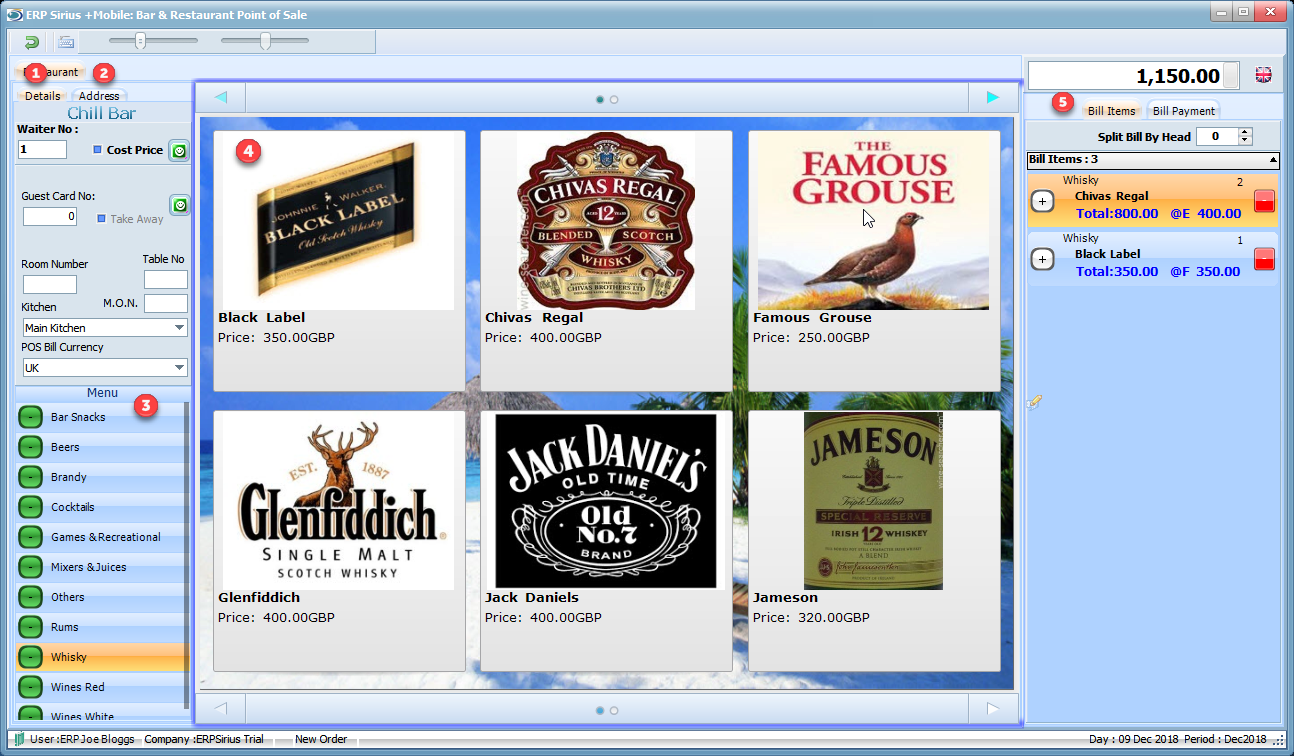Viewport: 1294px width, 756px height.
Task: Add Famous Grouse product card
Action: [874, 261]
